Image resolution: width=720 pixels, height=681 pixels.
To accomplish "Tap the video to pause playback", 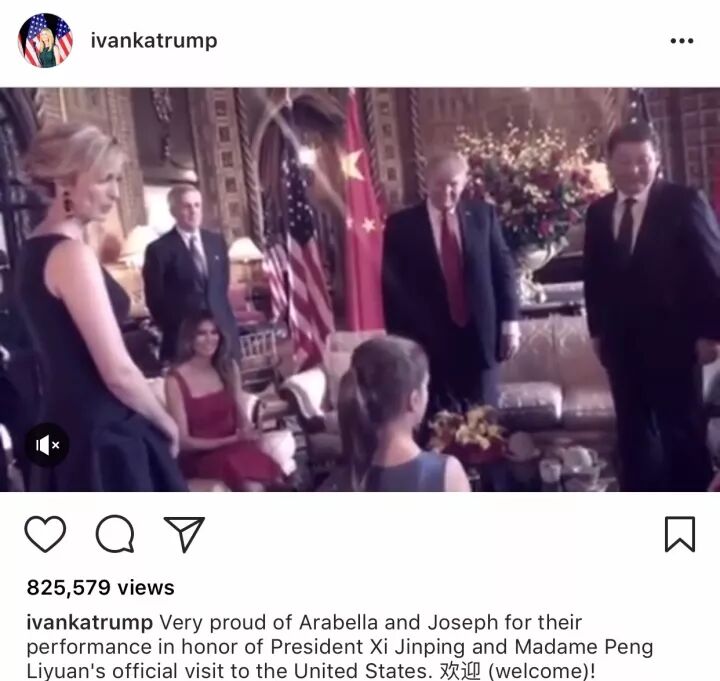I will pyautogui.click(x=360, y=289).
